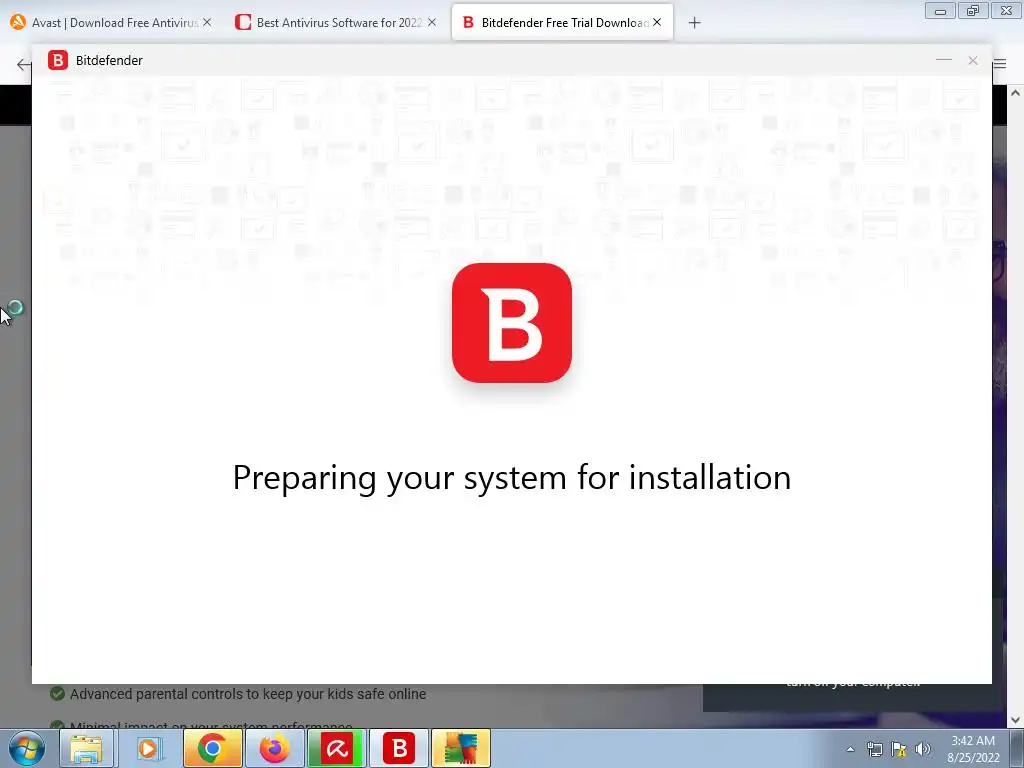Go back in the browser
1024x768 pixels.
tap(24, 64)
